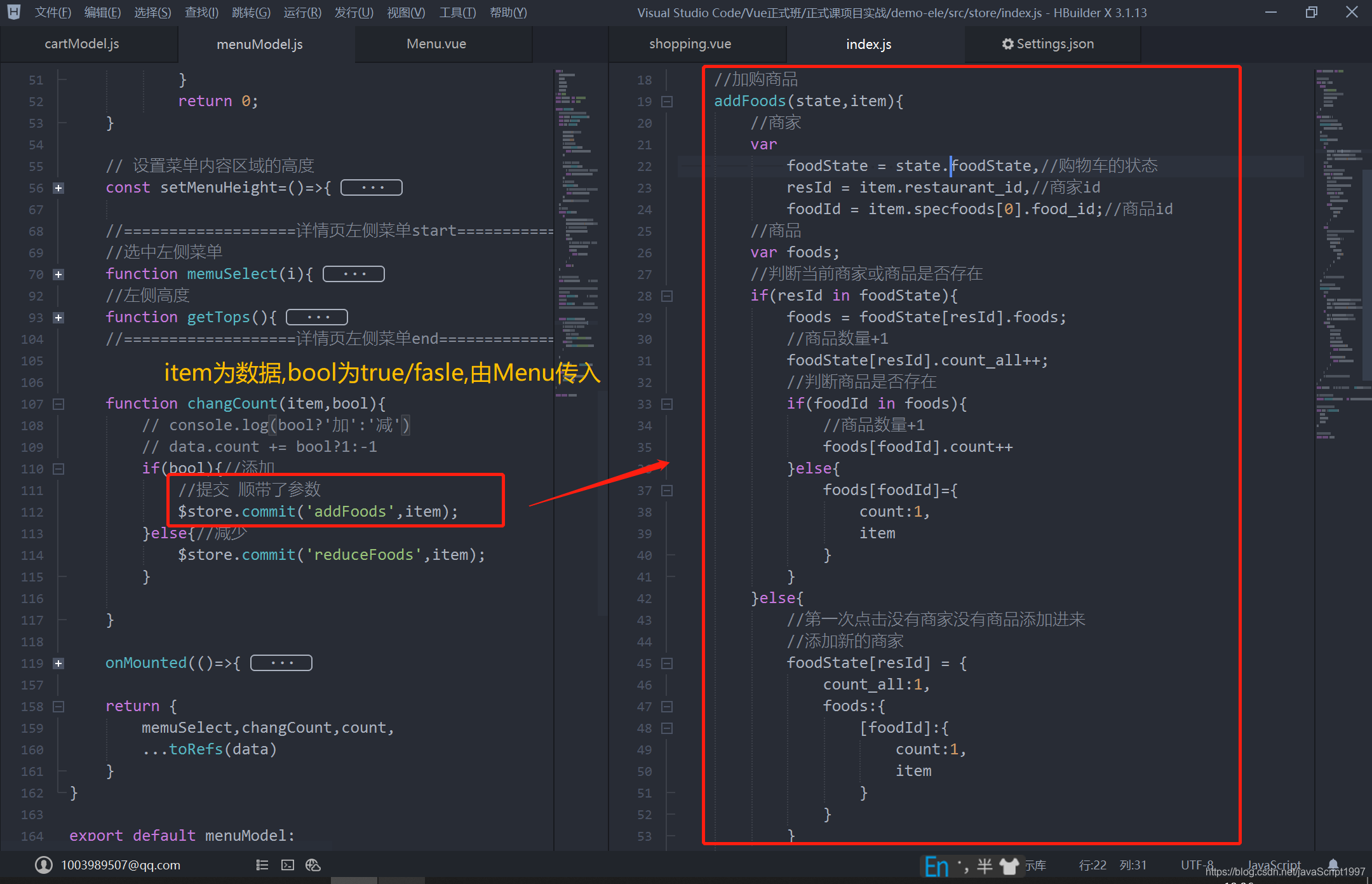The image size is (1372, 884).
Task: Collapse the foods:{ block at line 47
Action: 667,707
